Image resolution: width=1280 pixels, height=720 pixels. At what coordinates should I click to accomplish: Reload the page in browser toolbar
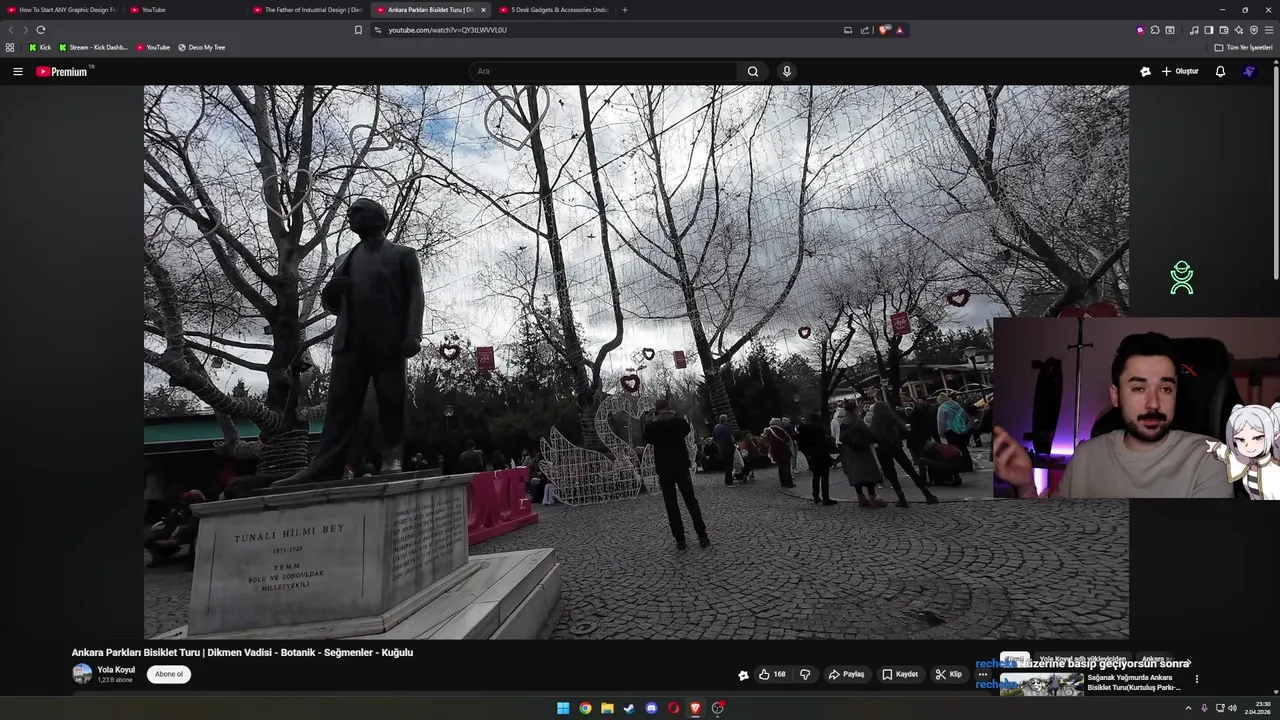41,30
